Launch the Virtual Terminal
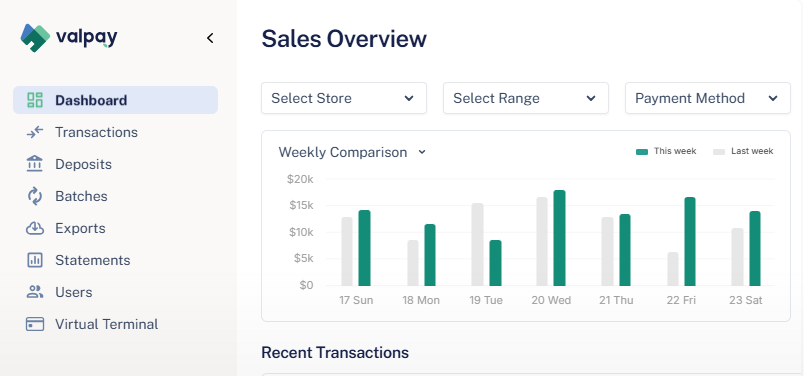804x376 pixels. (x=107, y=324)
